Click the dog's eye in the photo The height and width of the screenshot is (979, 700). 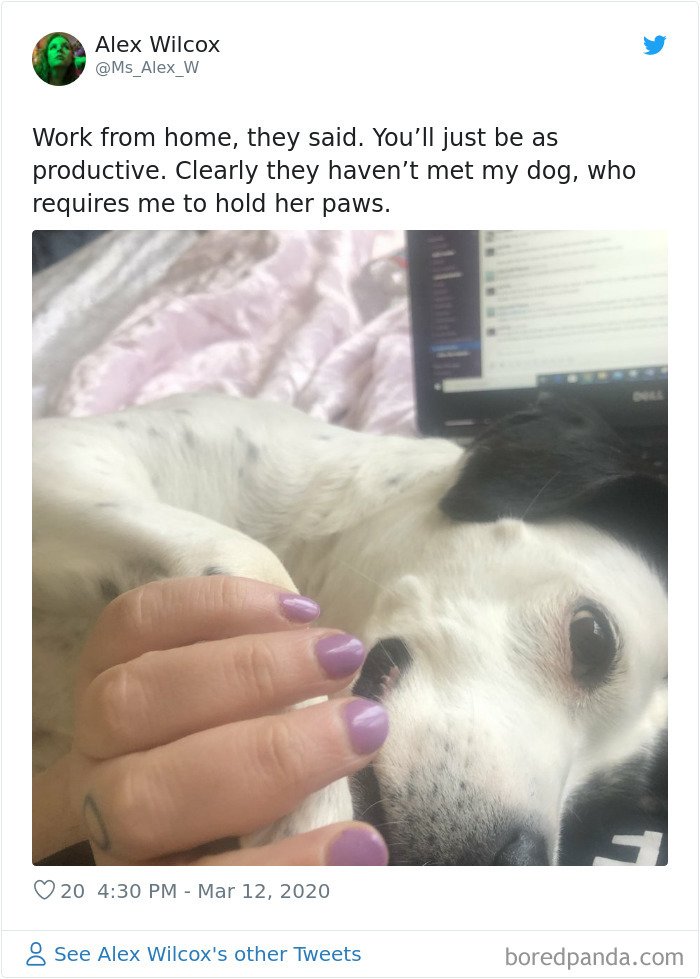592,642
